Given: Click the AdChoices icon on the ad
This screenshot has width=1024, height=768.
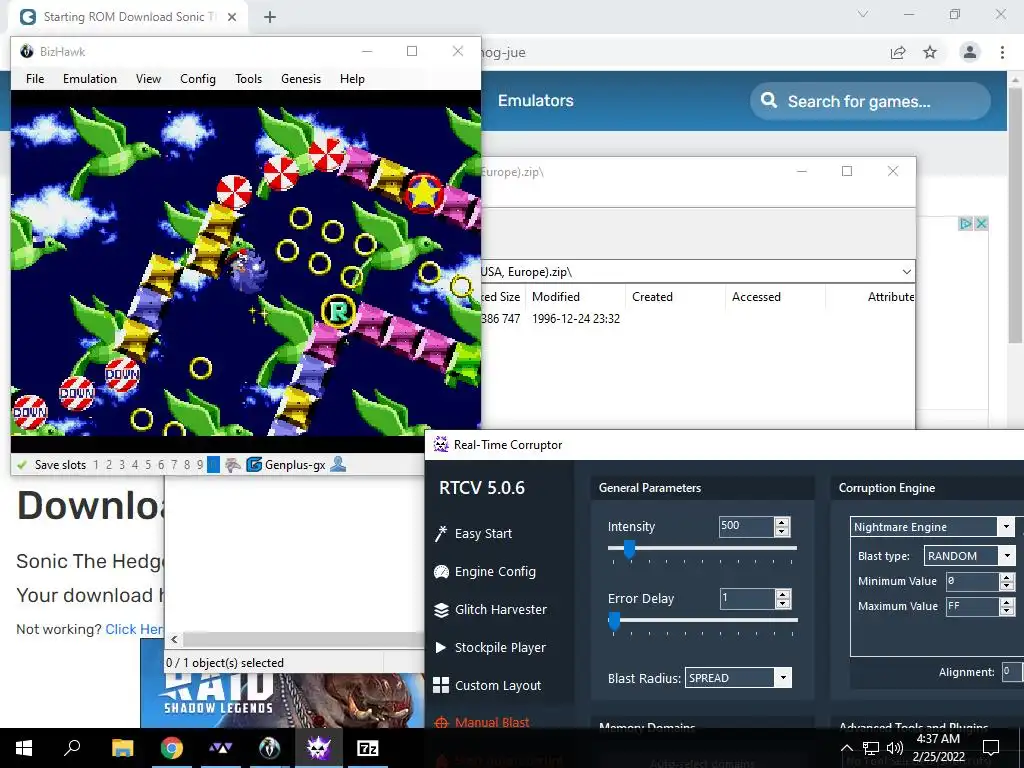Looking at the screenshot, I should pyautogui.click(x=965, y=224).
